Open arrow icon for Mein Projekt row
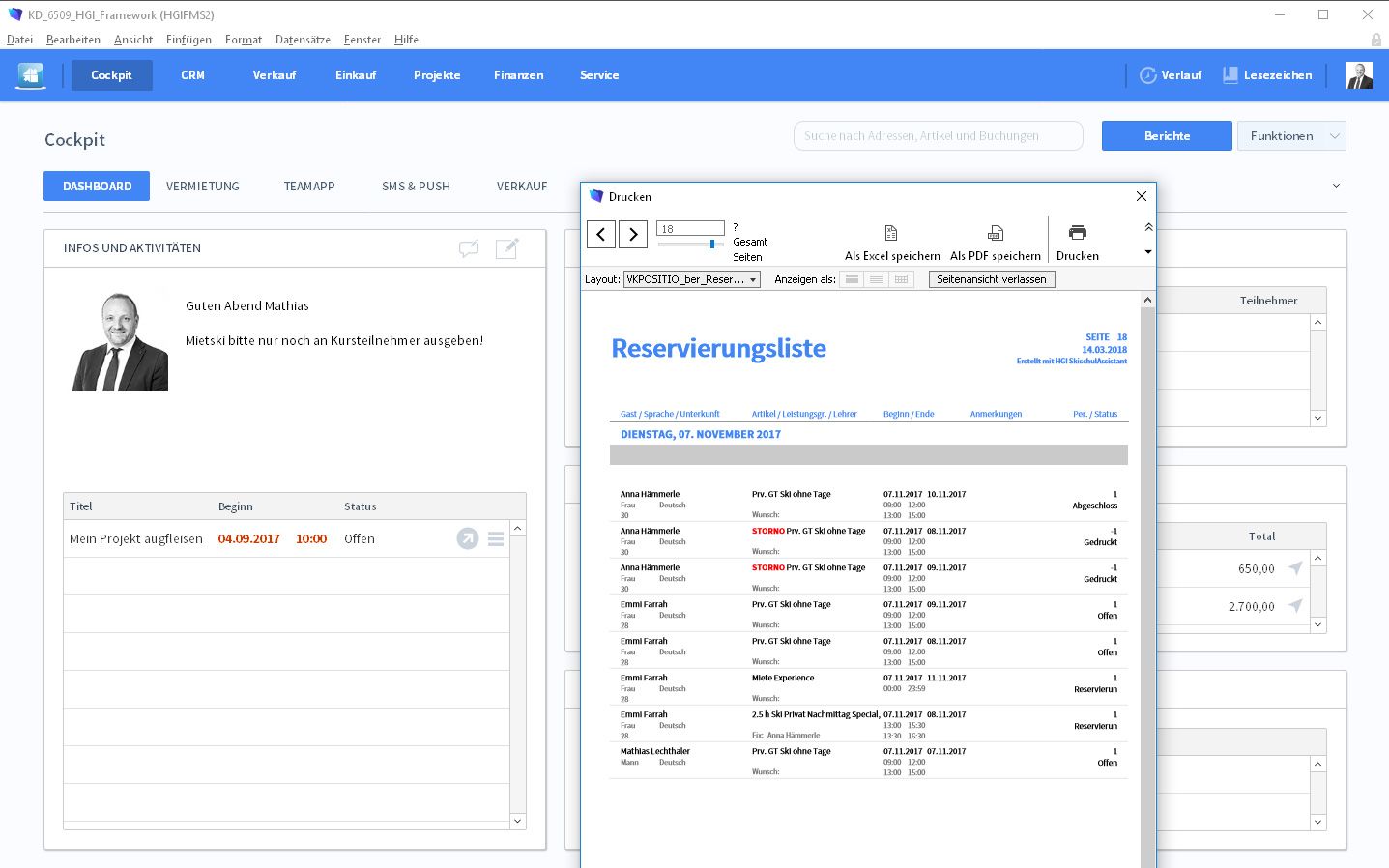The width and height of the screenshot is (1389, 868). [468, 539]
